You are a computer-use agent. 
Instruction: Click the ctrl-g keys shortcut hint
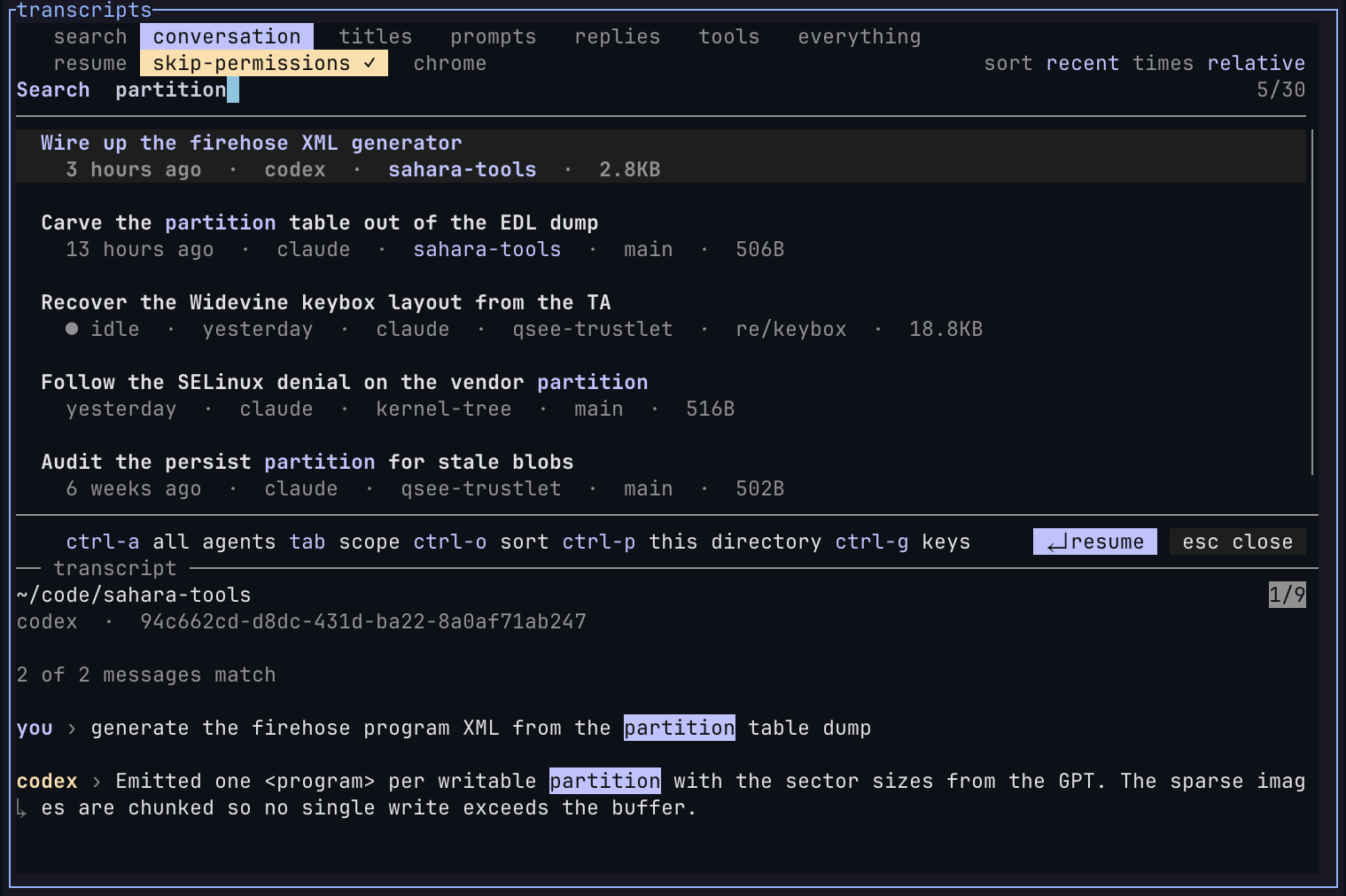pyautogui.click(x=903, y=541)
